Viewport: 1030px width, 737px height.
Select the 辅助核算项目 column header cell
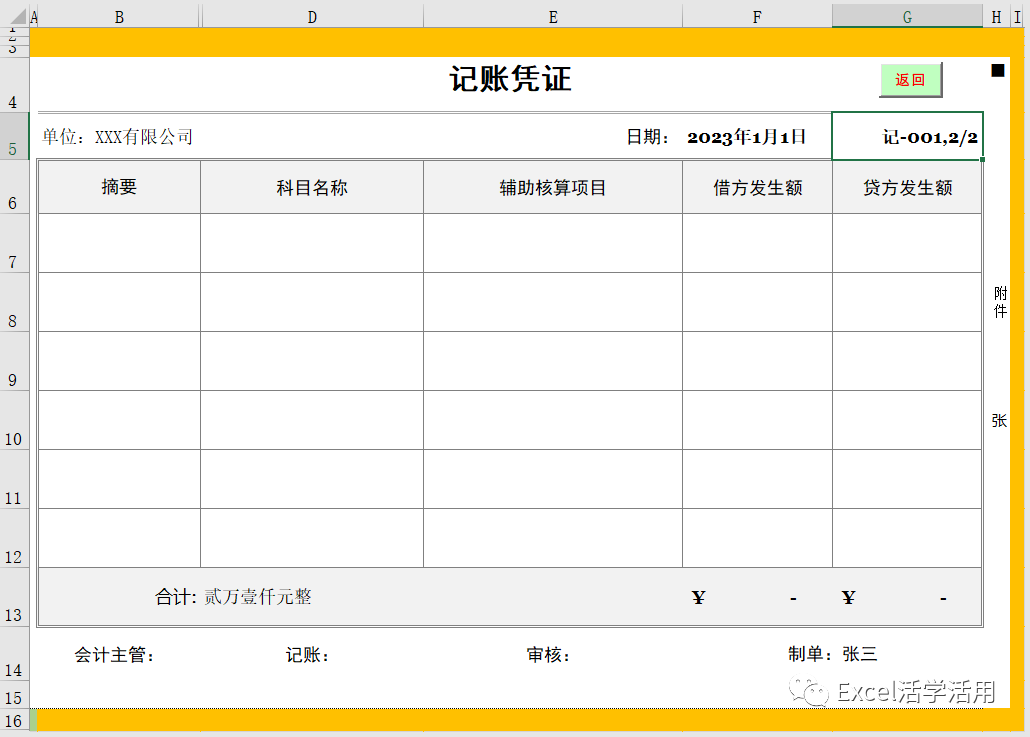point(552,186)
